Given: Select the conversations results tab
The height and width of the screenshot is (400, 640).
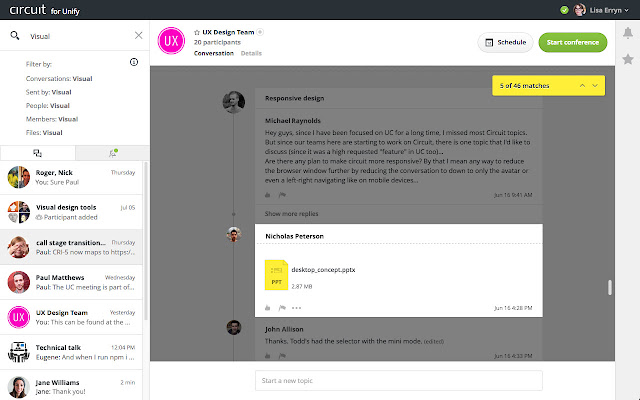Looking at the screenshot, I should 37,152.
